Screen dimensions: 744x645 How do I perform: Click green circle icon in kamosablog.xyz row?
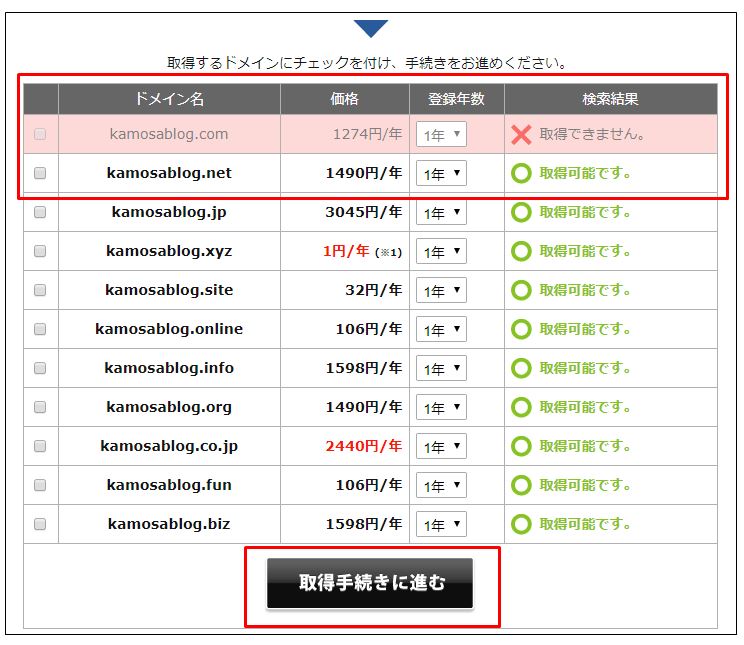(521, 251)
